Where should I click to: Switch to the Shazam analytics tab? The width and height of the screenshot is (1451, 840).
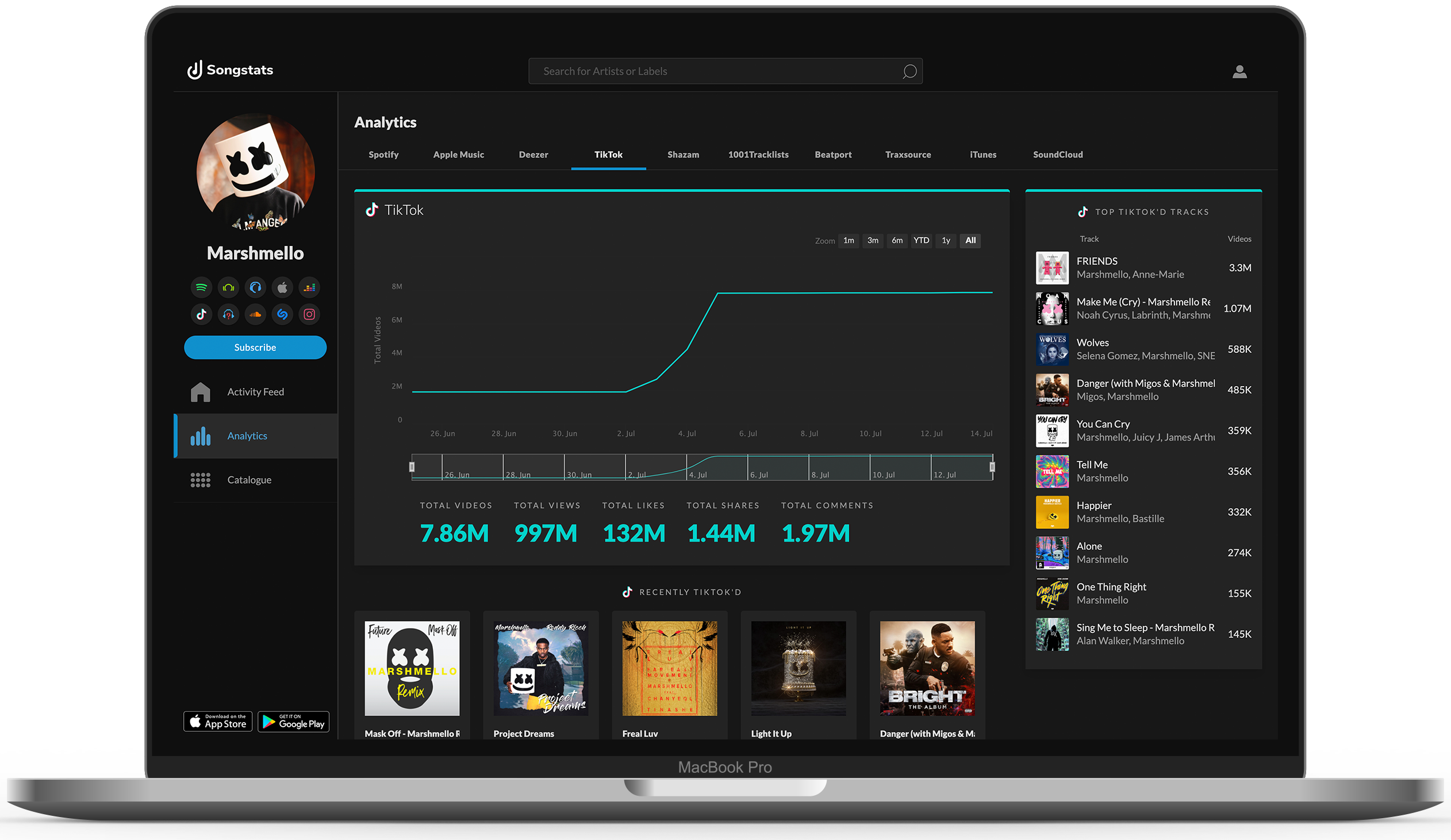point(683,154)
